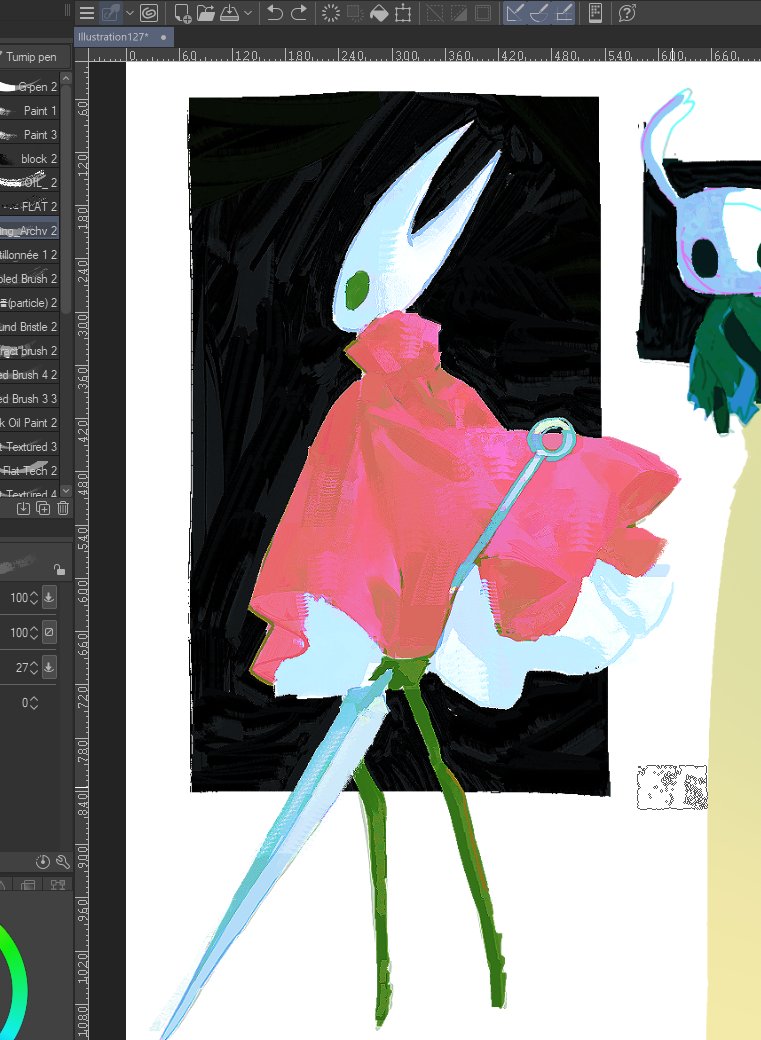This screenshot has width=761, height=1040.
Task: Select the Textured 3 brush
Action: 29,446
